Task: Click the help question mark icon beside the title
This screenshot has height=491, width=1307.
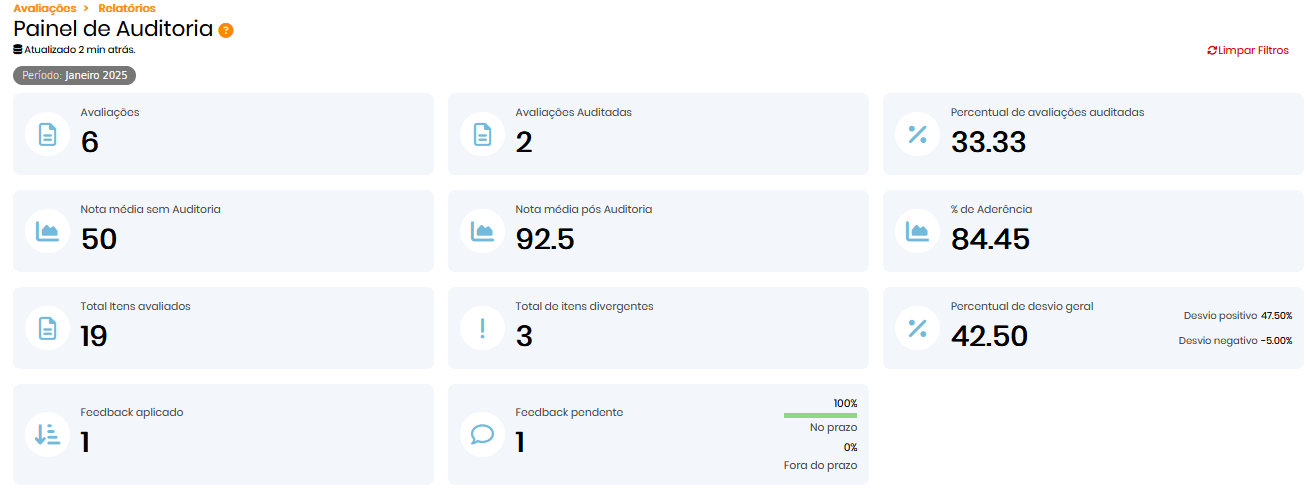Action: [226, 30]
